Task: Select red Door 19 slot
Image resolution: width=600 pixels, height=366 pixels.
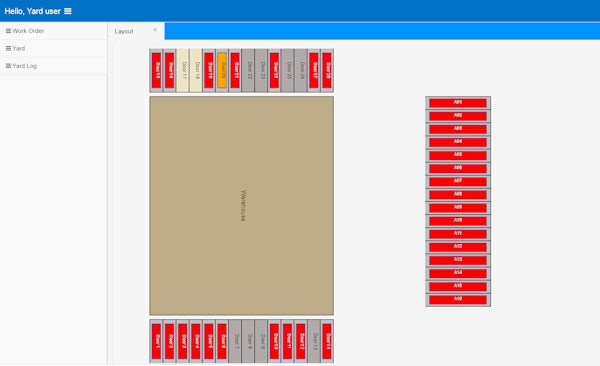Action: click(x=209, y=70)
